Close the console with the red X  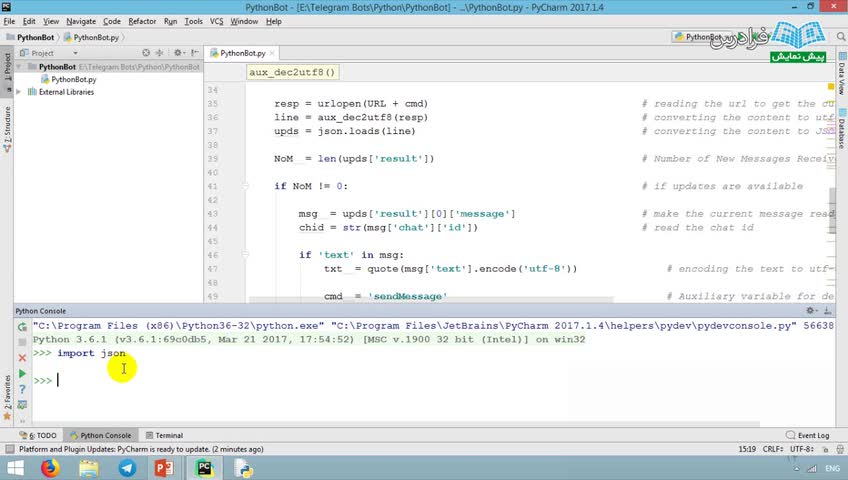(x=22, y=358)
